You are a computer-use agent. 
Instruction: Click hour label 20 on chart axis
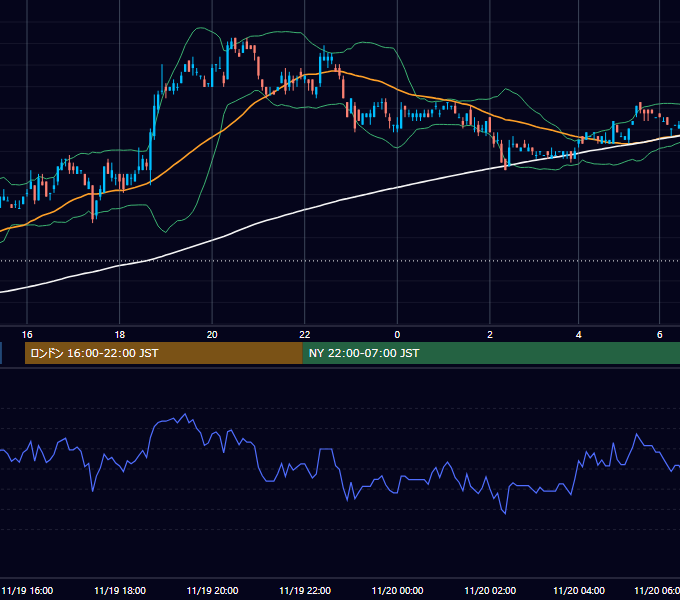click(x=212, y=334)
